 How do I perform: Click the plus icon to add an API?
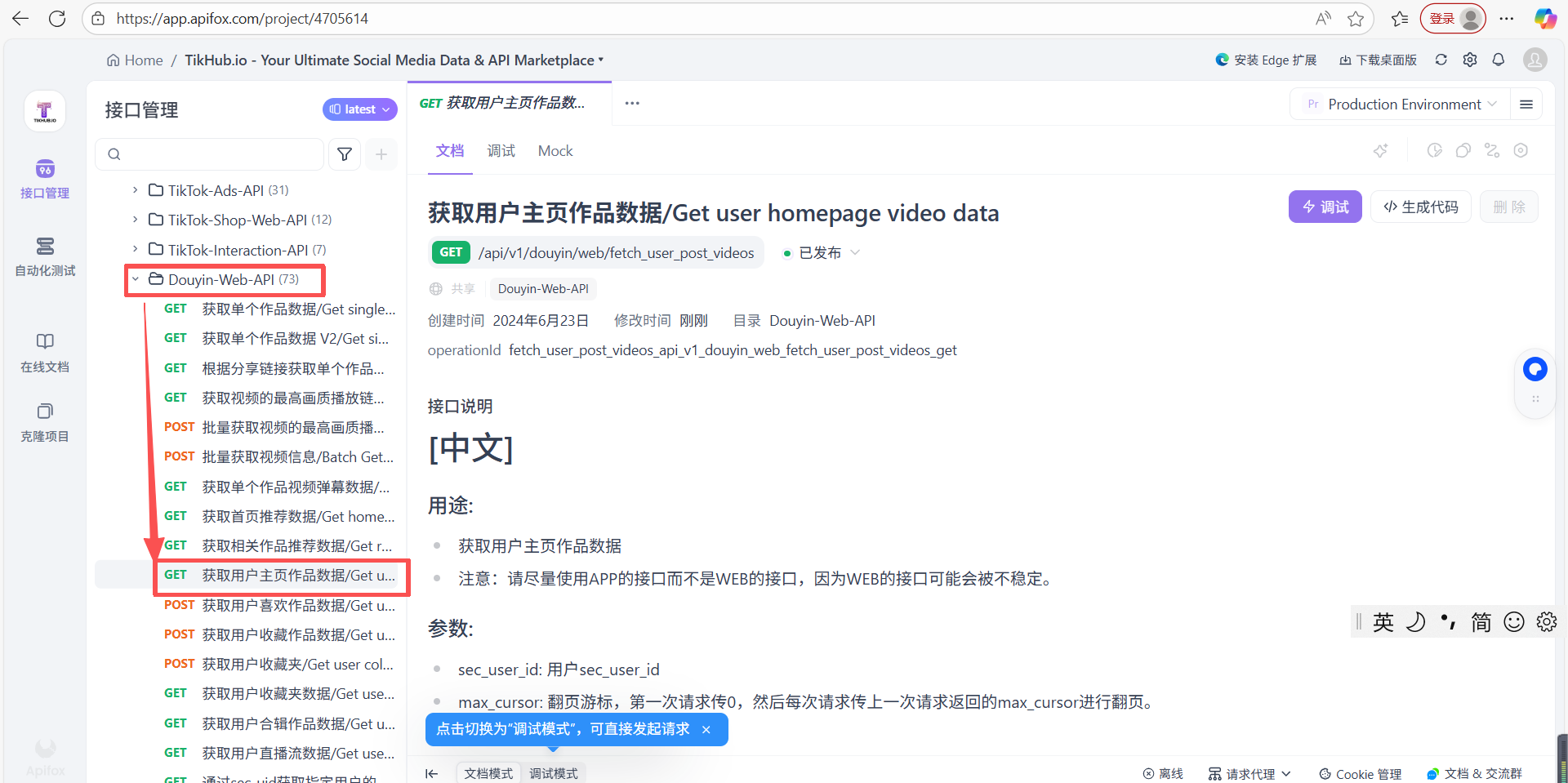(x=381, y=154)
